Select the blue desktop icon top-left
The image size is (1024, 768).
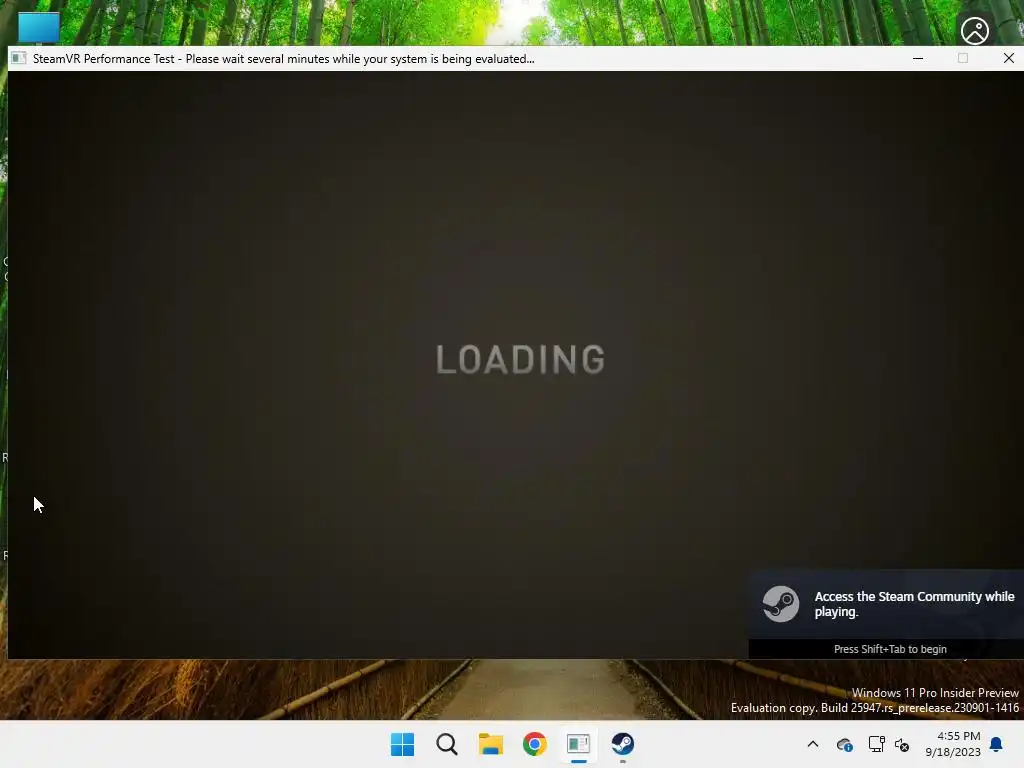(x=39, y=28)
